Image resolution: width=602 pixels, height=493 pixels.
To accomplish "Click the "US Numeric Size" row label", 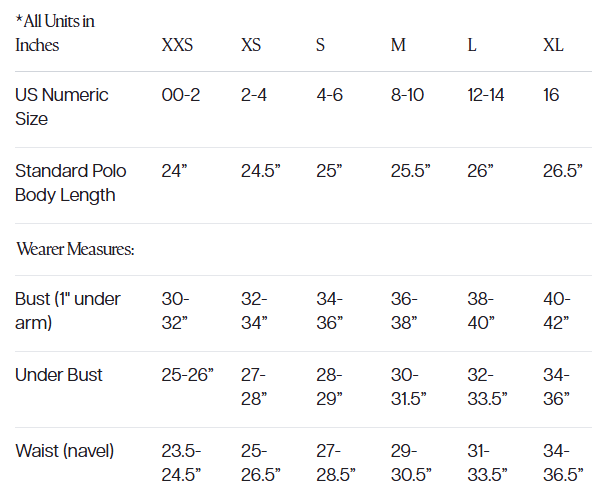I will 62,107.
